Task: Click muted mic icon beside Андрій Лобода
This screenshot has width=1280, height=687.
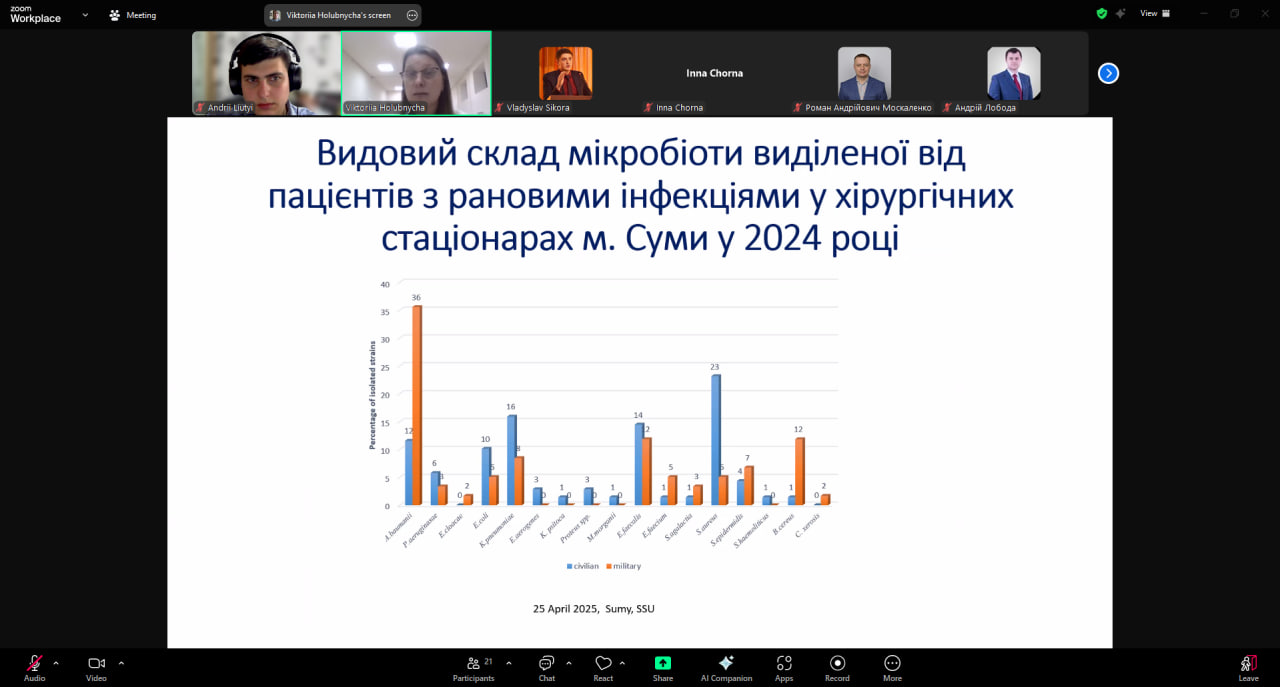Action: [947, 107]
